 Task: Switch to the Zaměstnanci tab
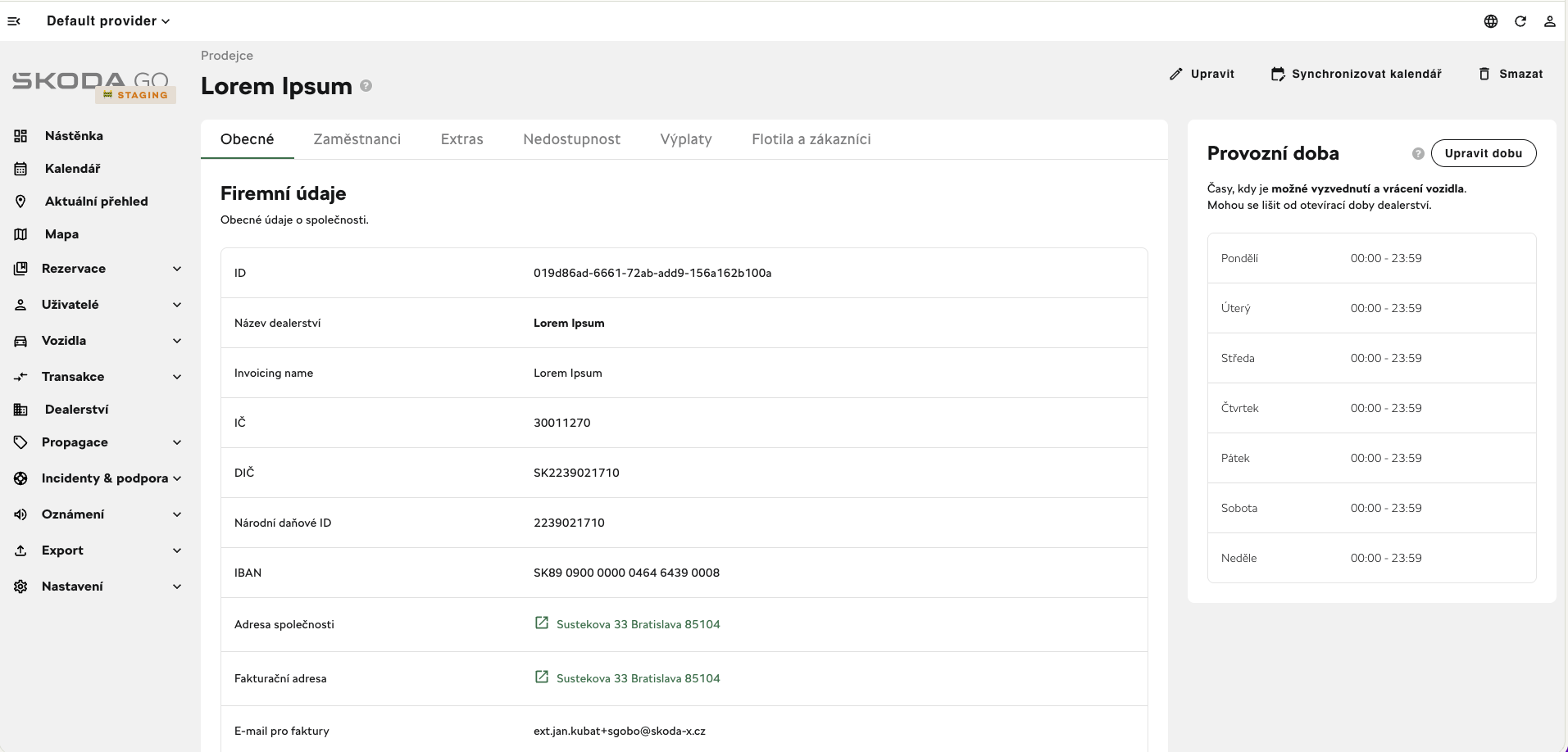pos(357,139)
